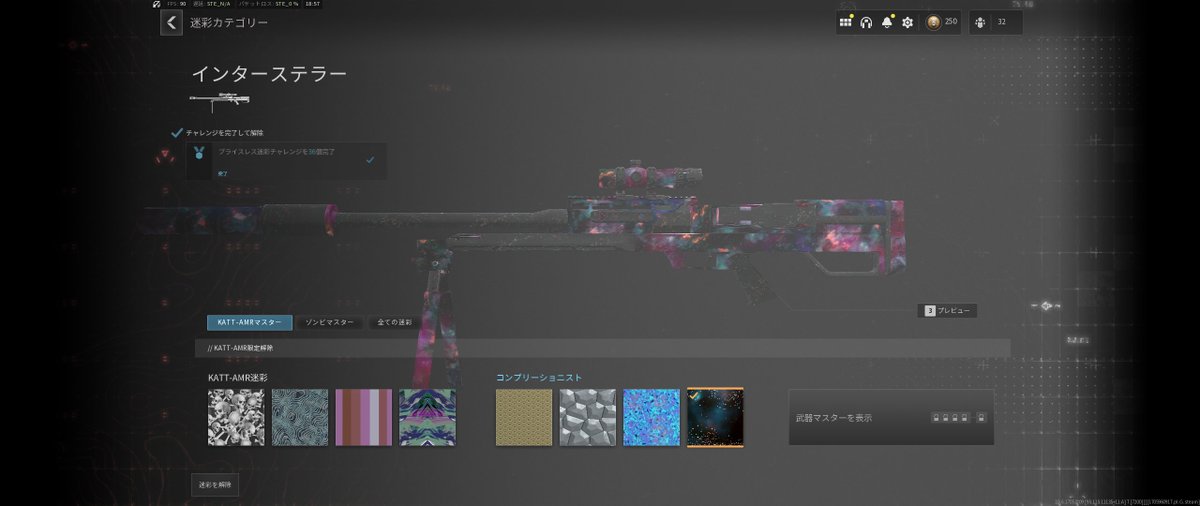The image size is (1200, 506).
Task: Click the // KATT-AMR限定解除 header bar
Action: tap(602, 348)
